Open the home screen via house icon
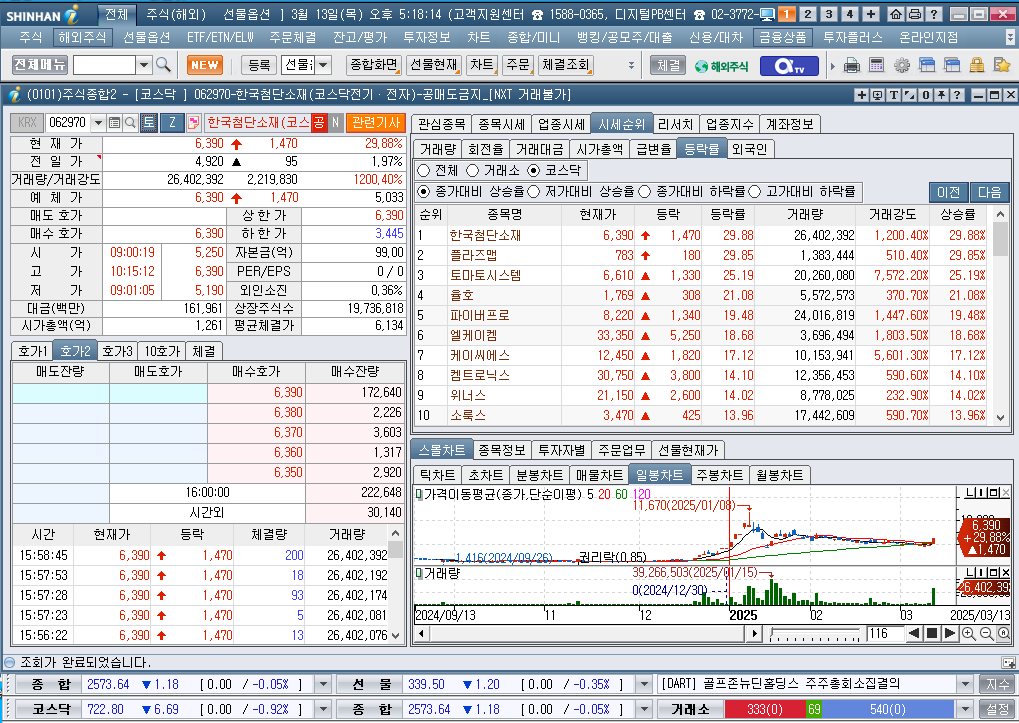This screenshot has width=1019, height=723. click(896, 14)
